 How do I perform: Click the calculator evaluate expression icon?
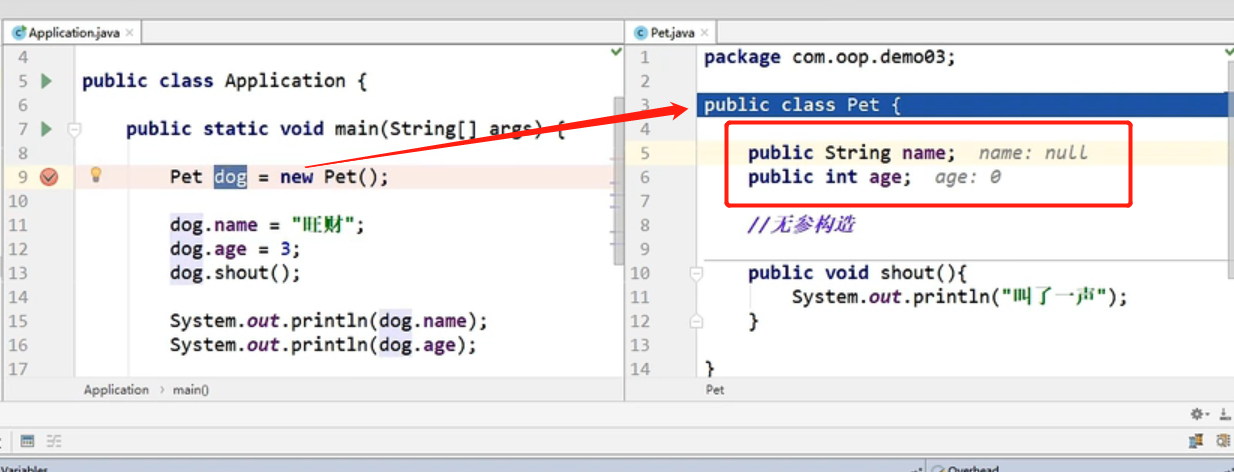click(28, 441)
